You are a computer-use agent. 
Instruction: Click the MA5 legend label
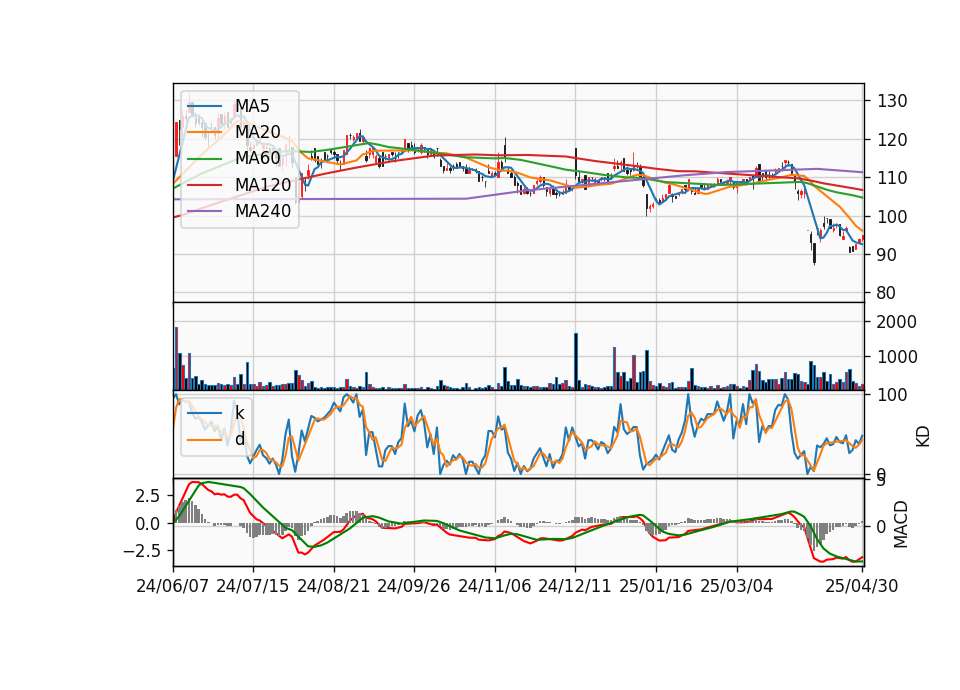point(252,106)
